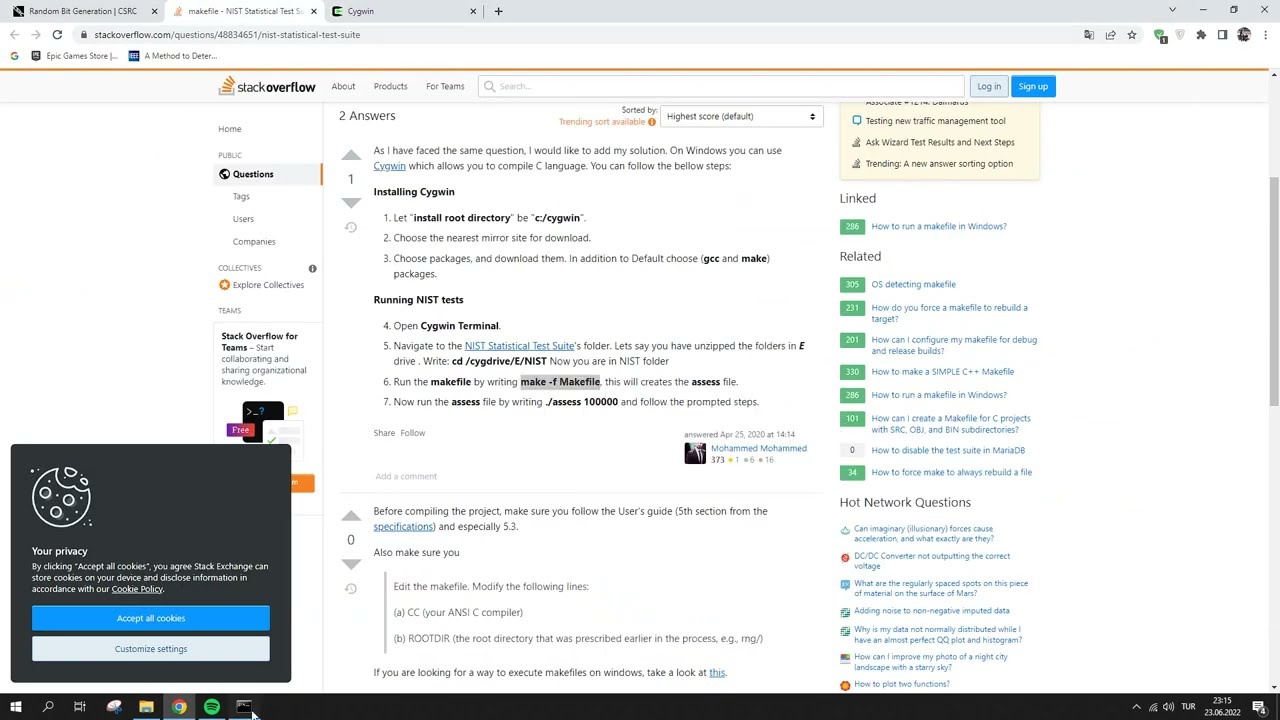Click the Log in button
Screen dimensions: 1280x720
pos(989,86)
